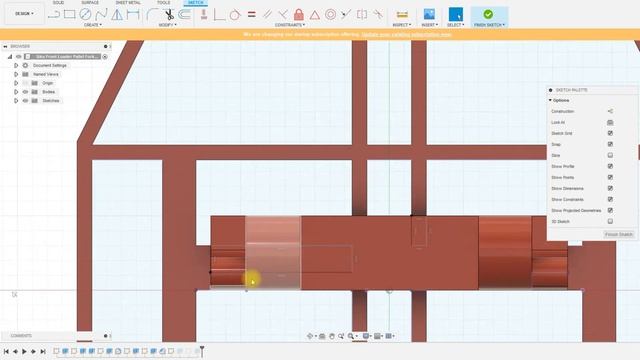Switch to the Tools tab
Viewport: 640px width, 360px height.
pyautogui.click(x=164, y=2)
